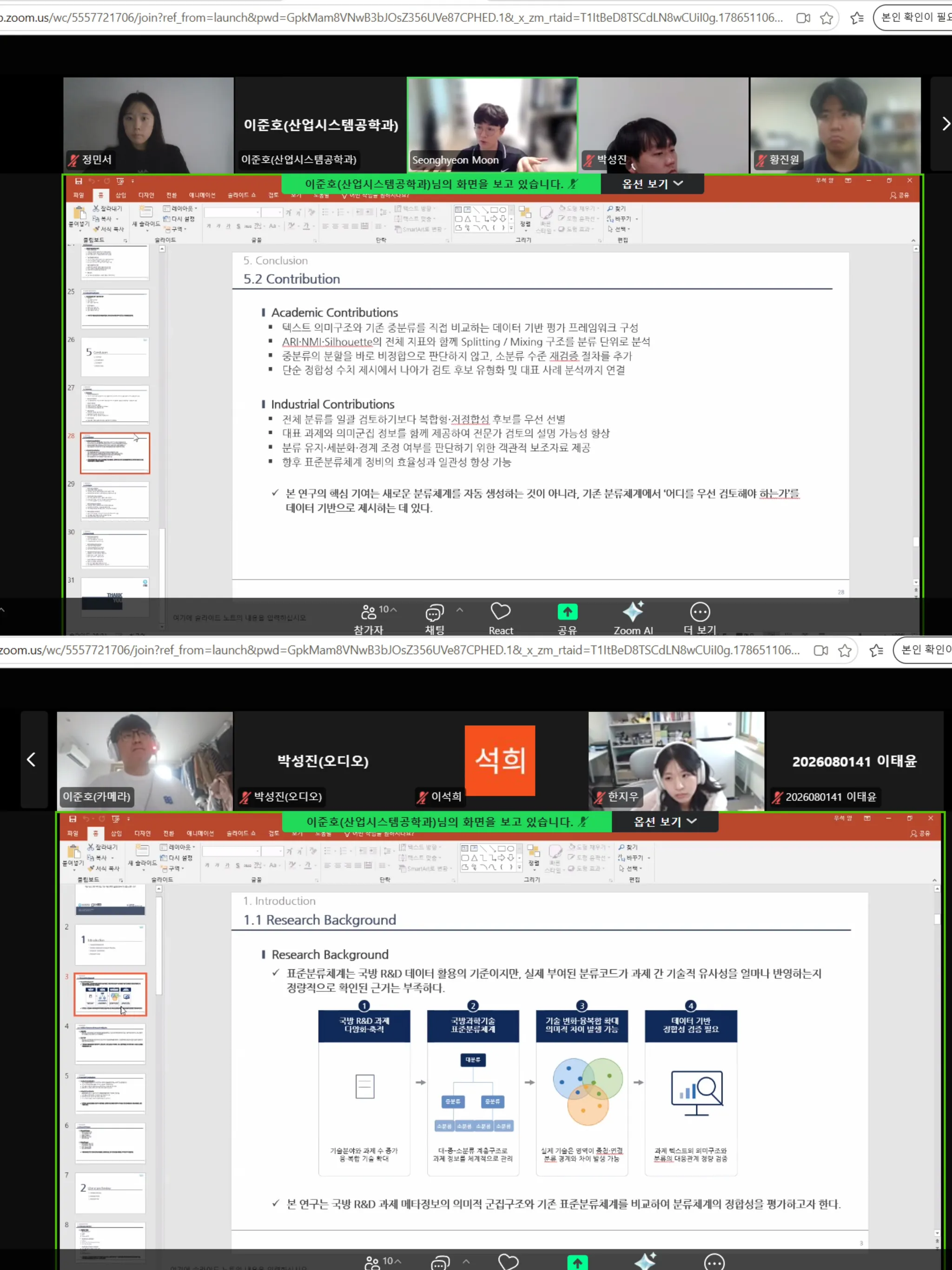Expand 옵션 보기 in the lower Zoom window
This screenshot has width=952, height=1270.
click(665, 822)
